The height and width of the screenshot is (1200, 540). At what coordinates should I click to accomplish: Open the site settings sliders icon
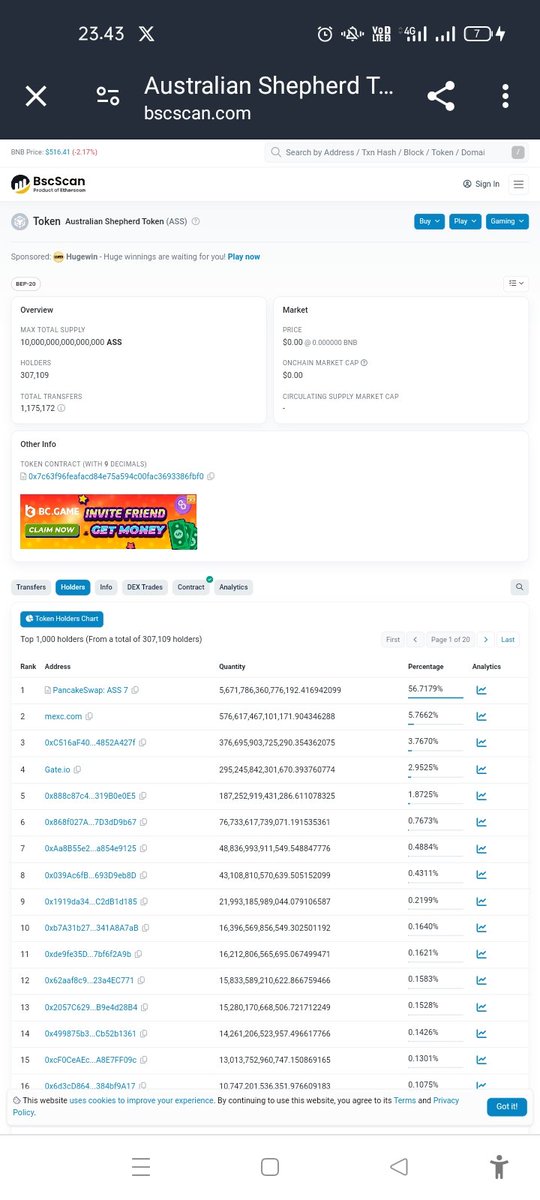pyautogui.click(x=108, y=96)
